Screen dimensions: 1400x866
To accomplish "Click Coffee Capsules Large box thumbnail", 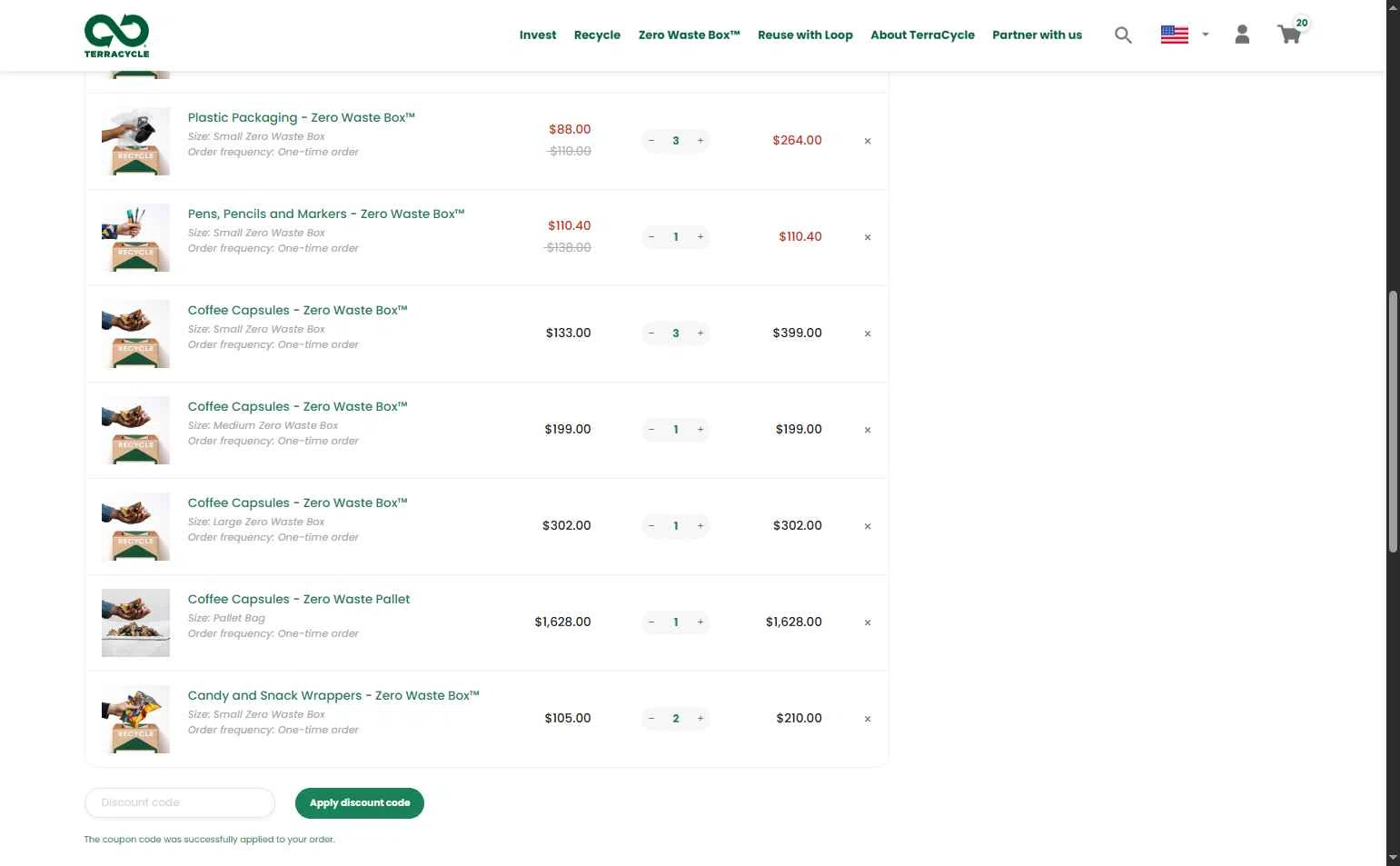I will click(x=135, y=526).
